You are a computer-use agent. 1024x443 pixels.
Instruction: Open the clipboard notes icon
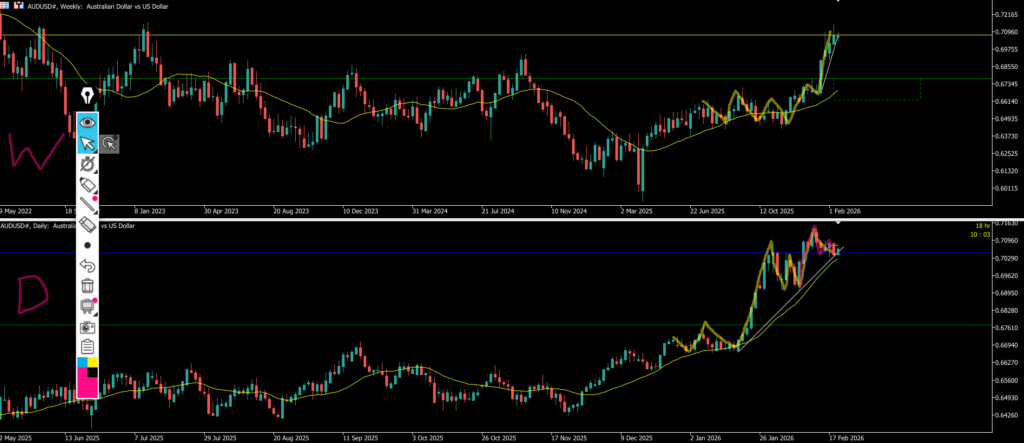tap(88, 347)
